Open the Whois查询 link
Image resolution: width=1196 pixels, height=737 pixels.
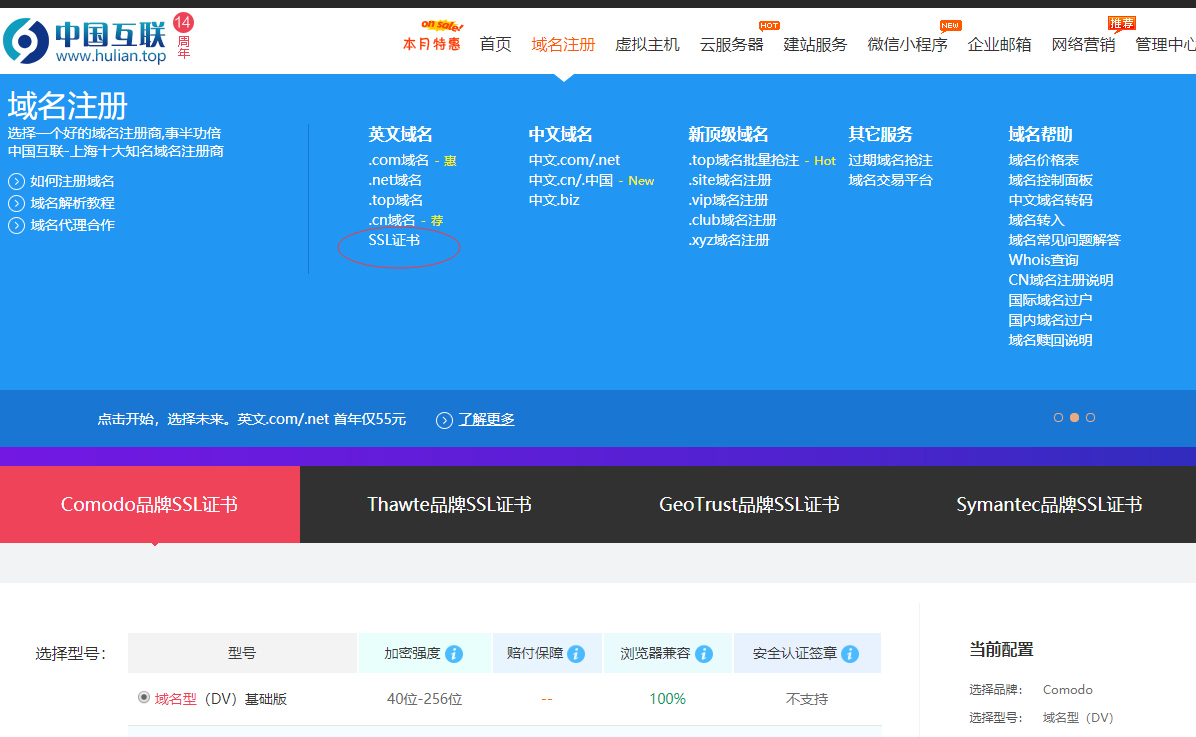click(x=1043, y=259)
